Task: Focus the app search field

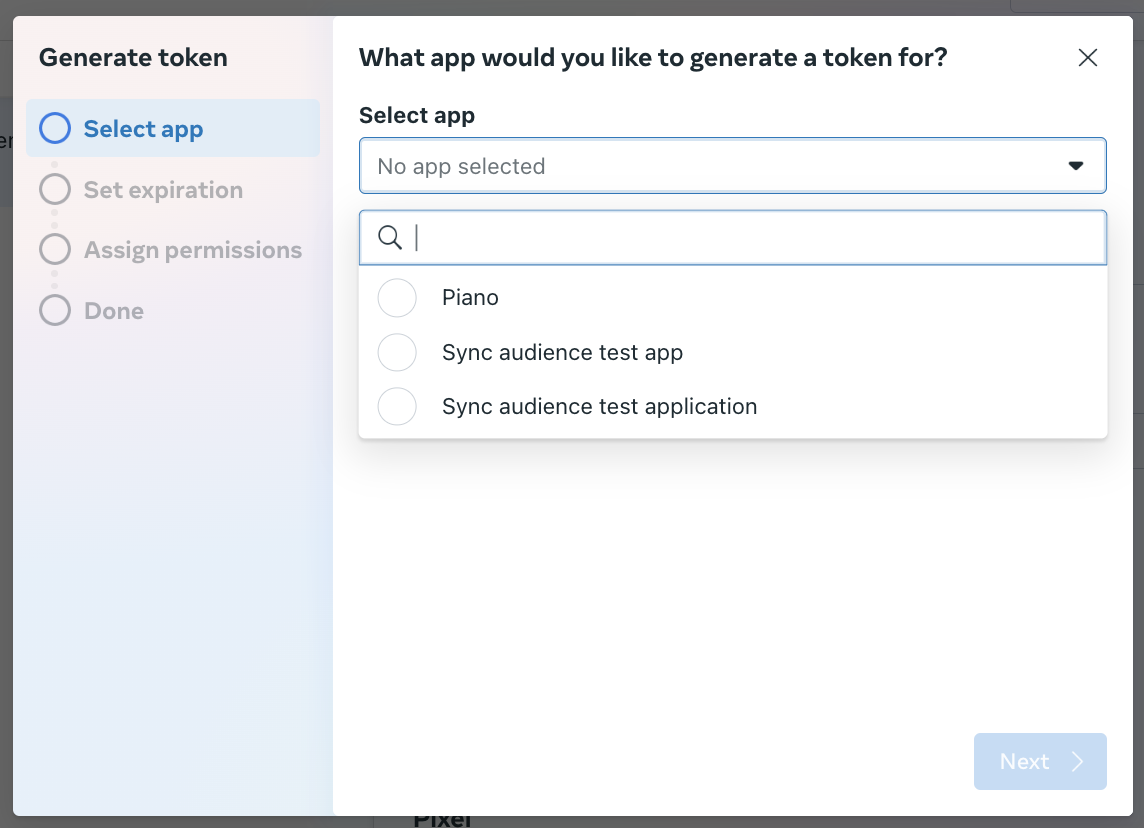Action: (733, 238)
